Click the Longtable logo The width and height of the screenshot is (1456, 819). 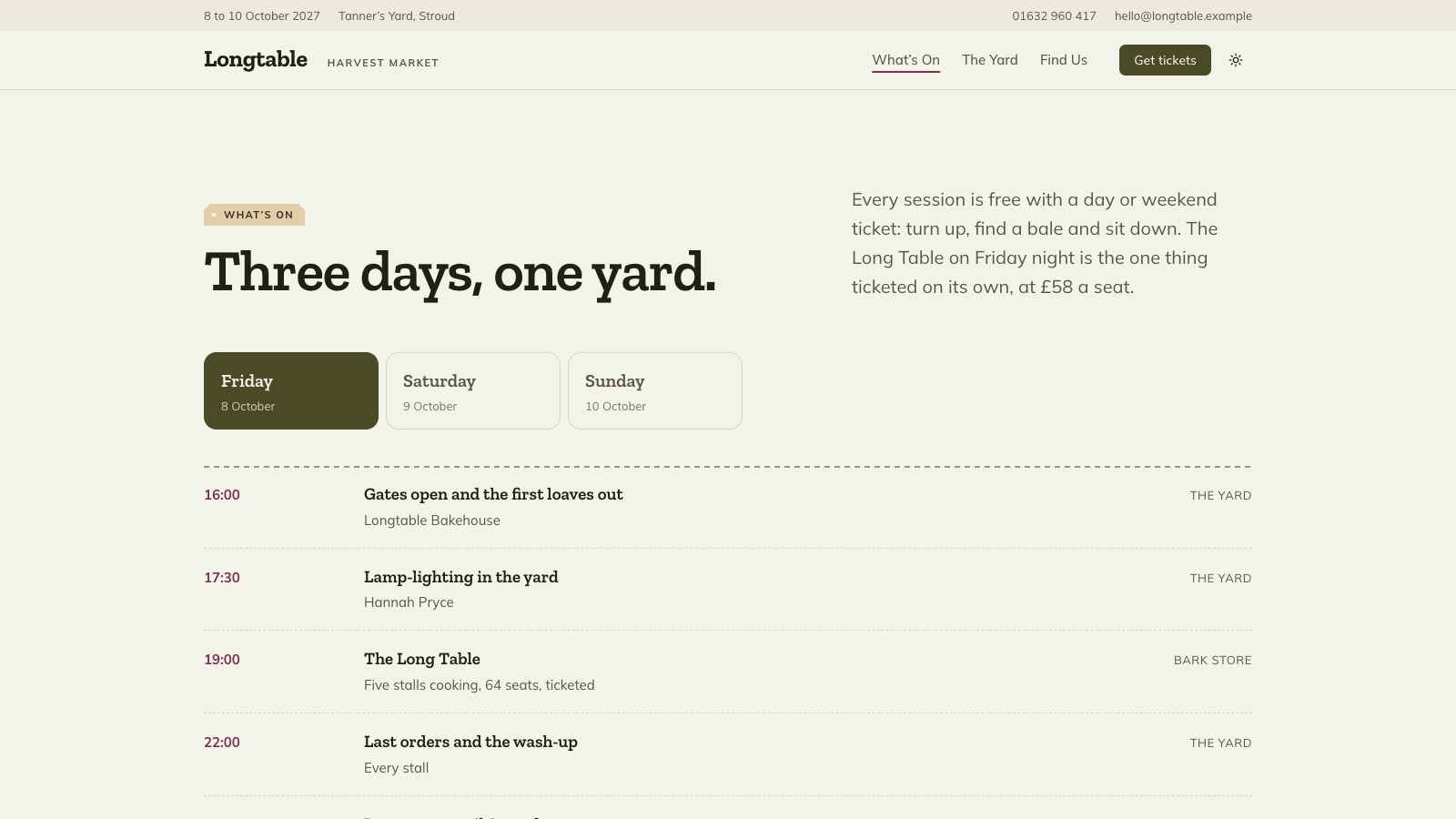click(x=256, y=59)
